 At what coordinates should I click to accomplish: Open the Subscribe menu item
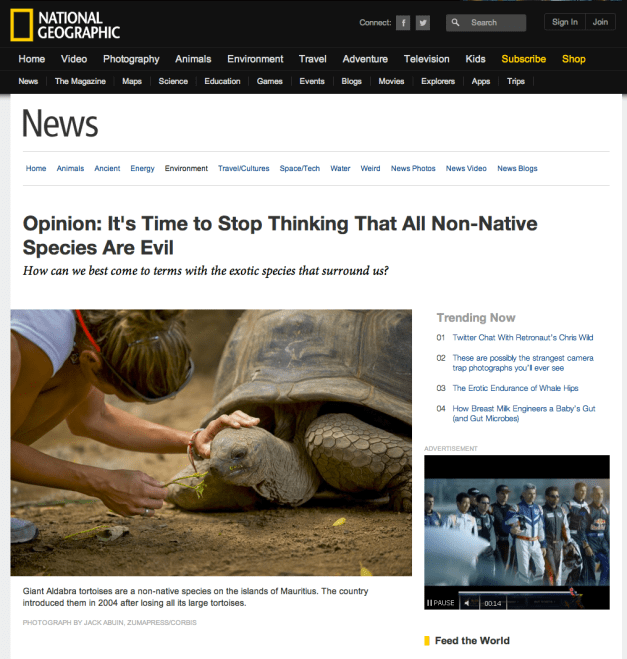point(523,59)
